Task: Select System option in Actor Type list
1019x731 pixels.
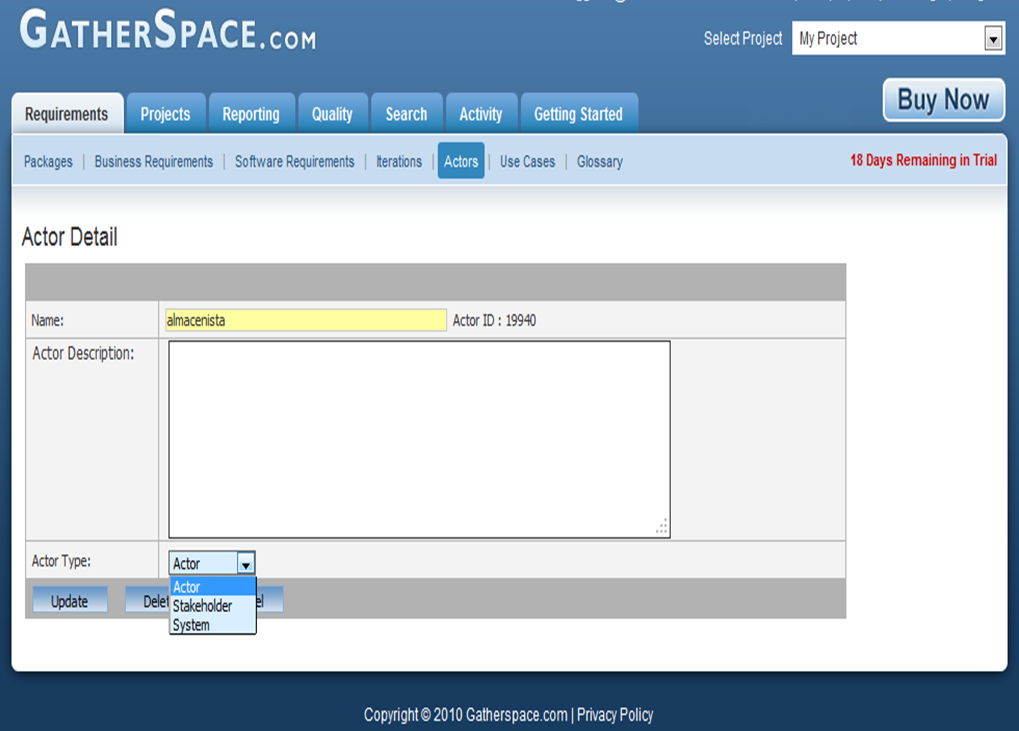Action: point(191,625)
